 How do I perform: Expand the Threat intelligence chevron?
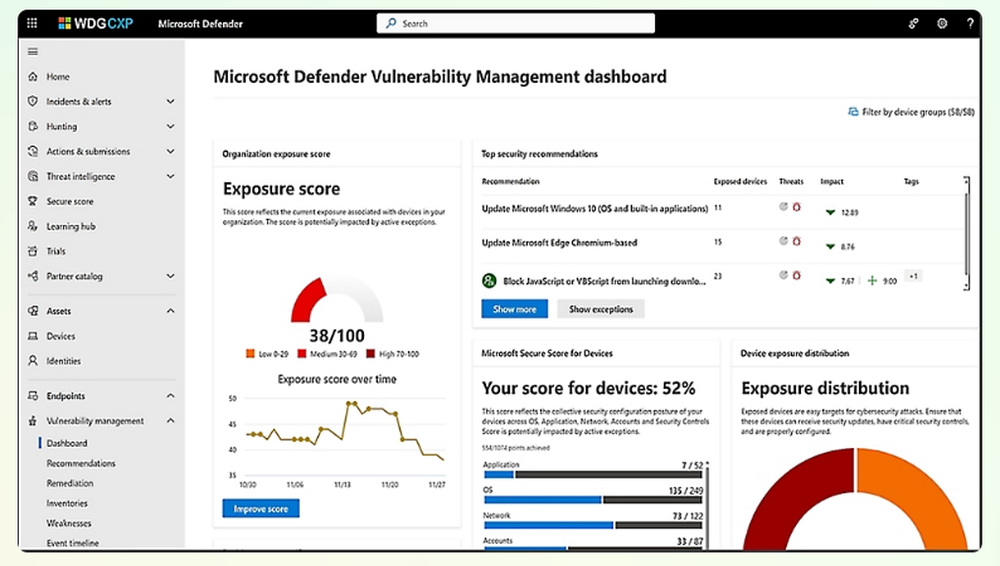pos(170,176)
